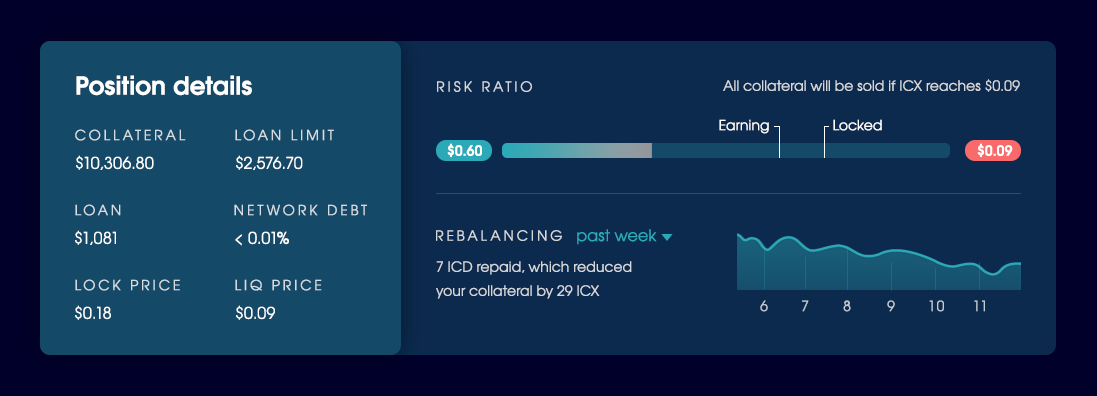The width and height of the screenshot is (1097, 396).
Task: Click the Position details heading
Action: [164, 87]
